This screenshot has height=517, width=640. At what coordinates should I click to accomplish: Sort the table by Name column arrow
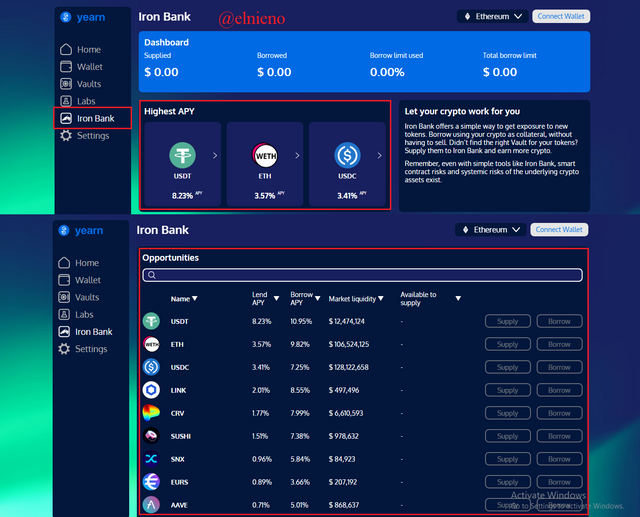point(195,299)
